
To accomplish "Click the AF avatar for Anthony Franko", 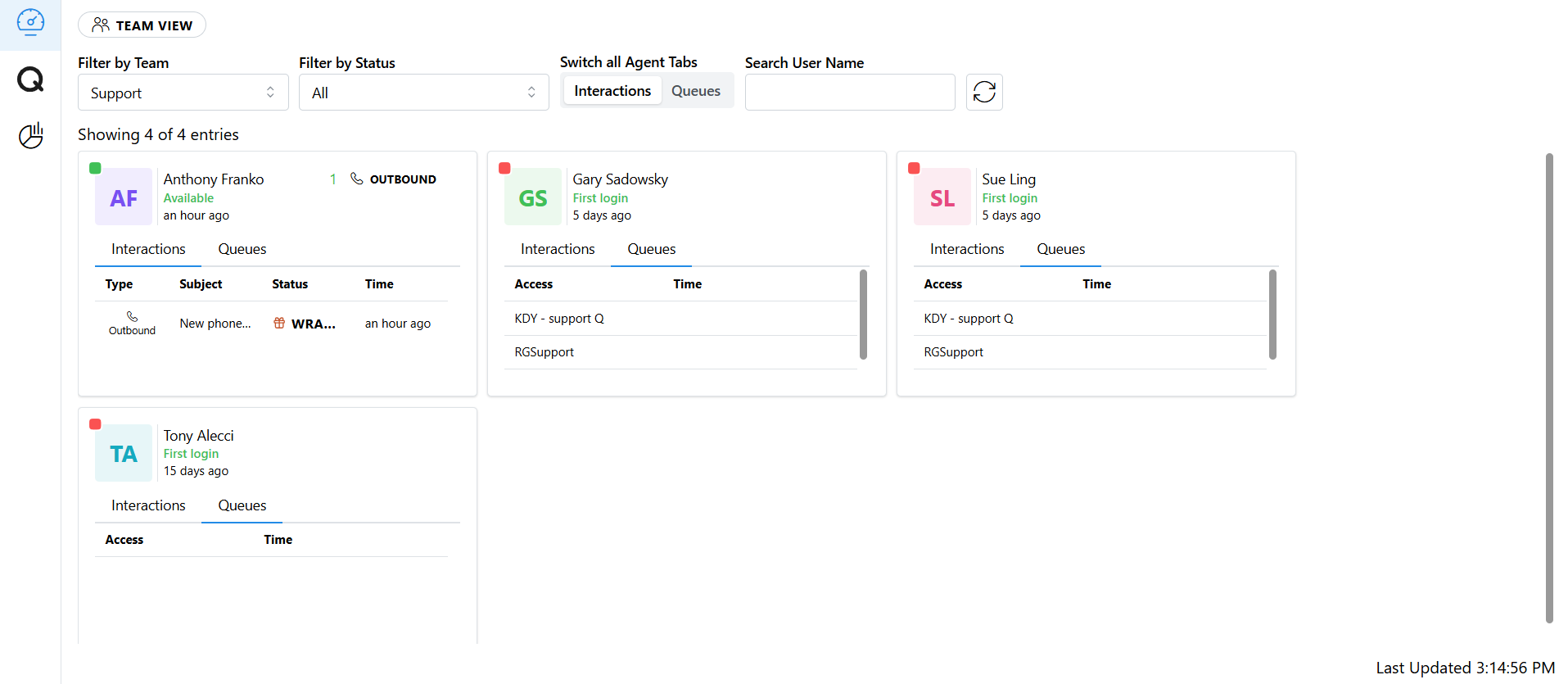I will [x=124, y=197].
